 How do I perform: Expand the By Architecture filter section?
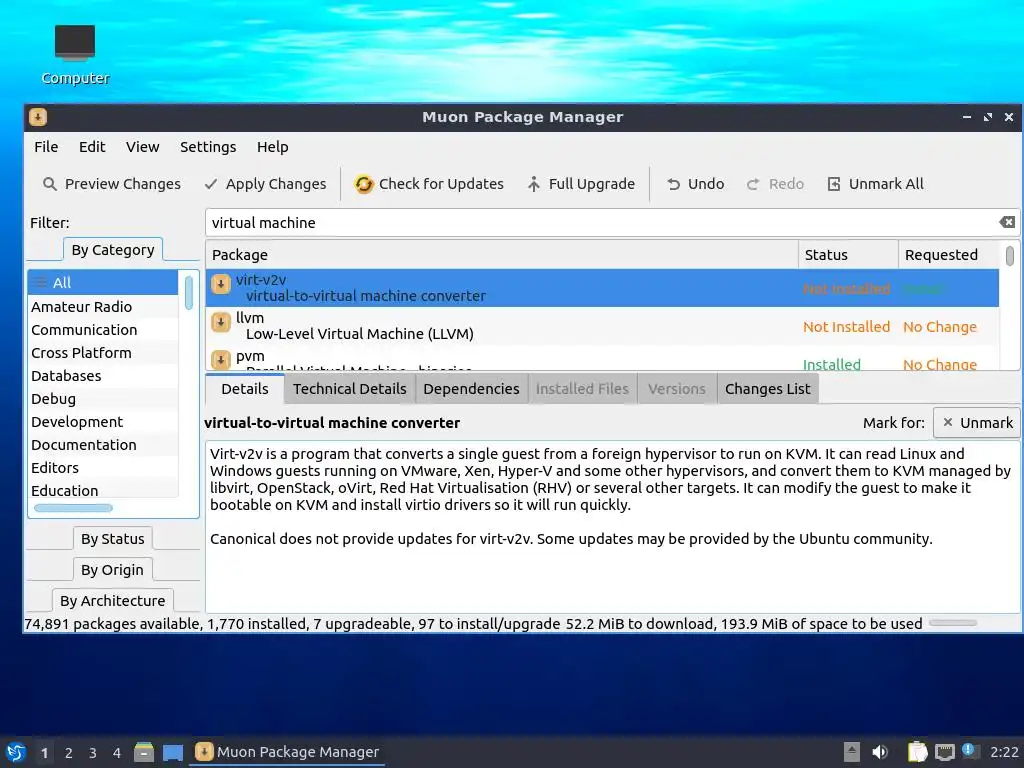(112, 600)
